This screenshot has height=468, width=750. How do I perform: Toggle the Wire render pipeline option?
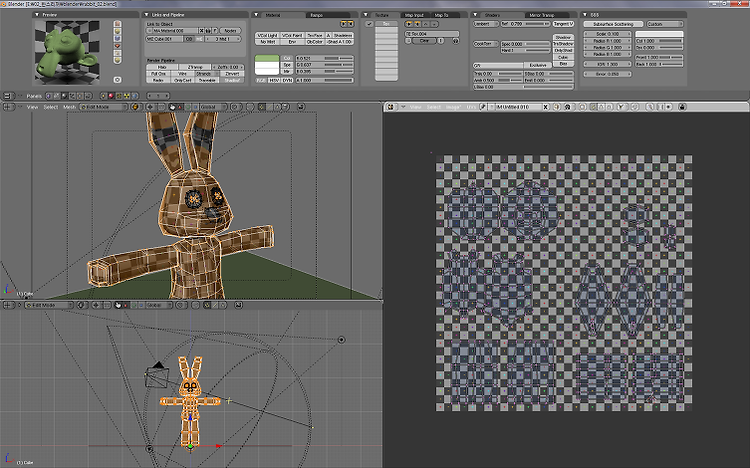point(182,73)
